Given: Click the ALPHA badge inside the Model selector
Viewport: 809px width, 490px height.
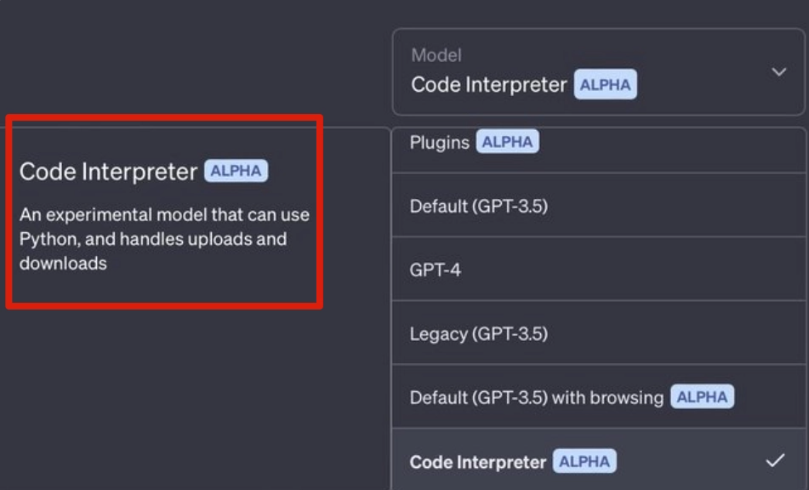Looking at the screenshot, I should (x=605, y=85).
